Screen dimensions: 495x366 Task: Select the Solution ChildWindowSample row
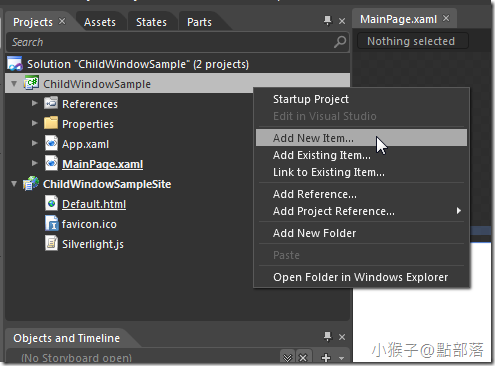177,64
